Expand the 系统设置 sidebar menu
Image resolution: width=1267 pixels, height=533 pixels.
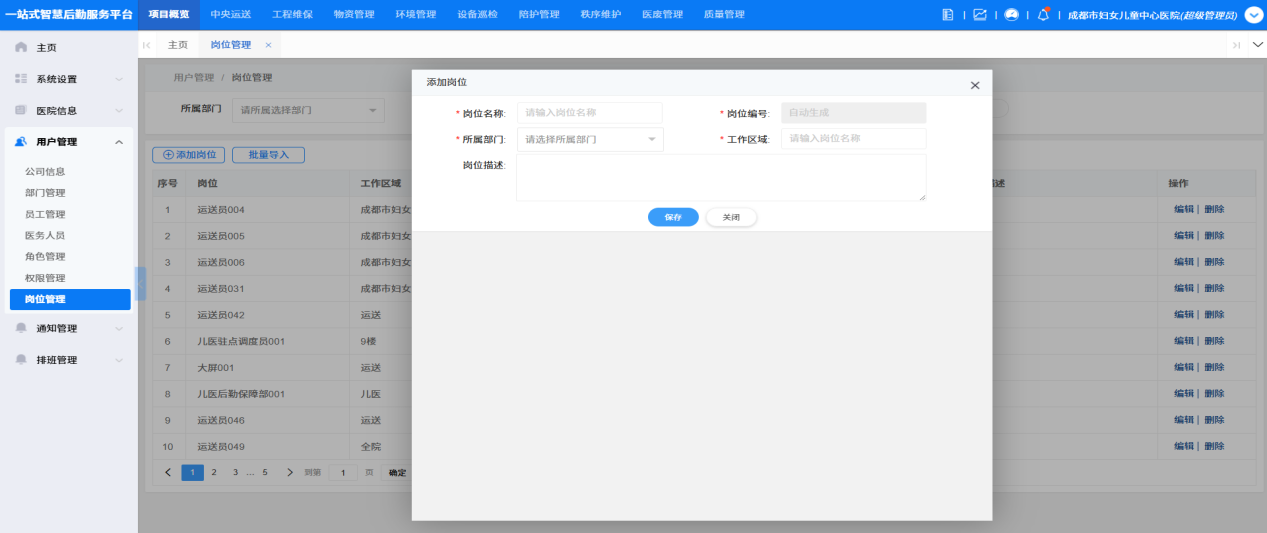(x=119, y=79)
